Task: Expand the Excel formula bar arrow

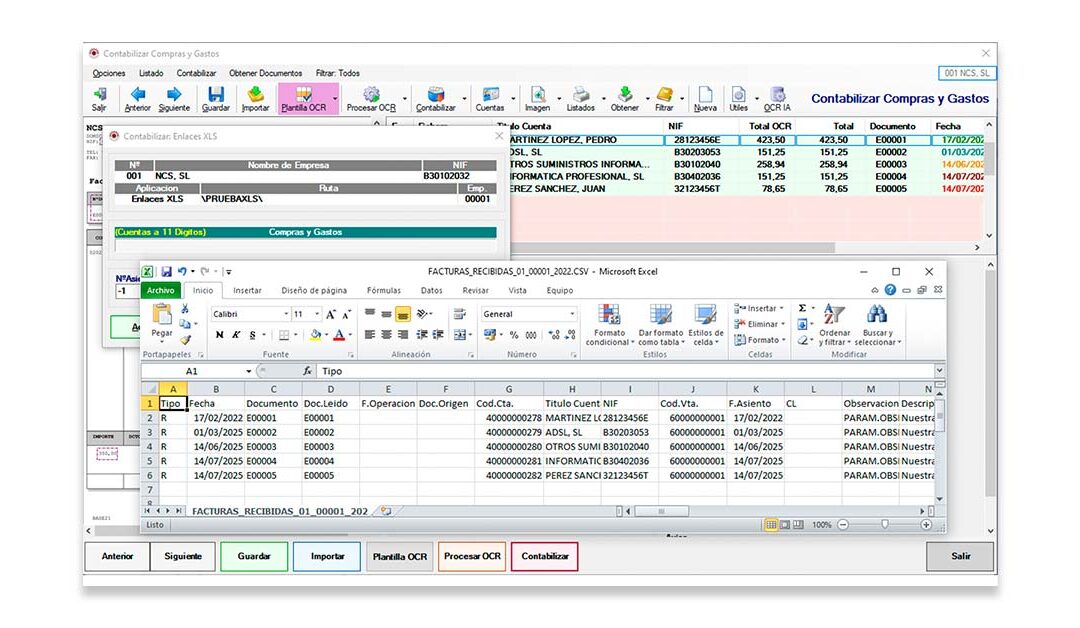Action: pos(939,370)
